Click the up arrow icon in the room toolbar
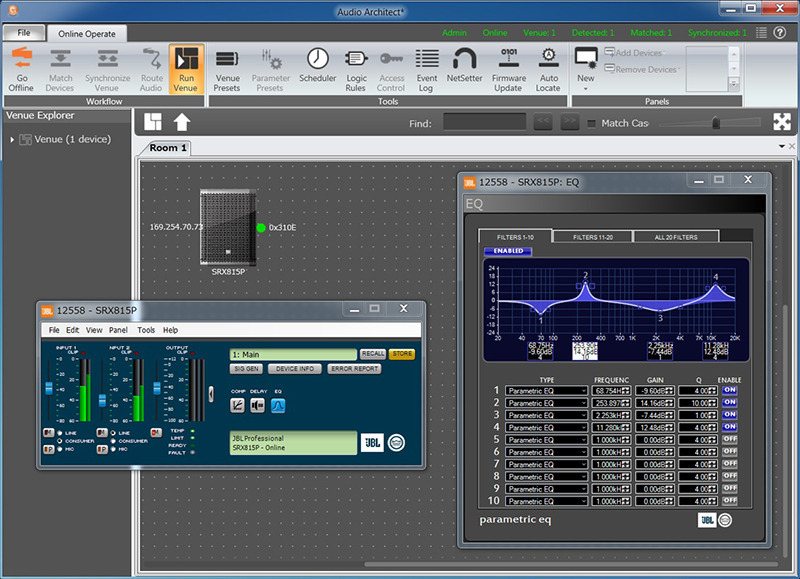Viewport: 800px width, 579px height. pyautogui.click(x=182, y=122)
